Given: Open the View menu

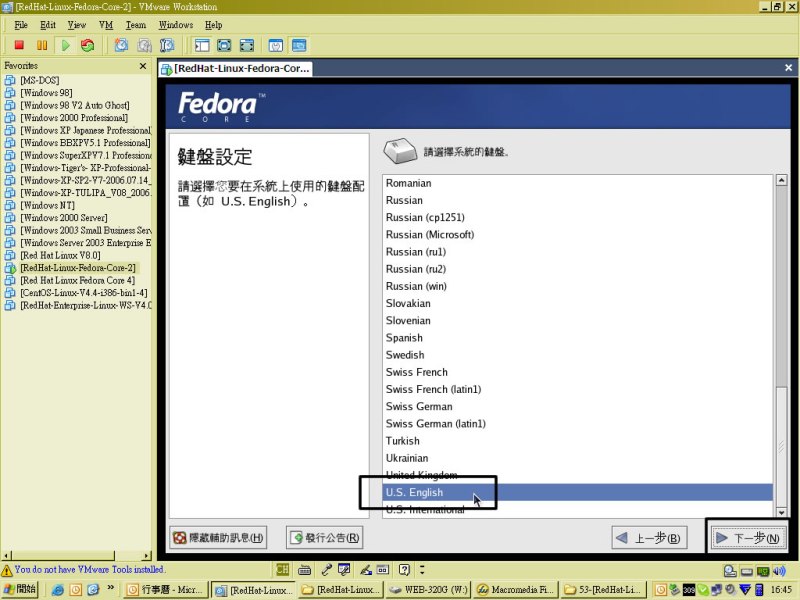Looking at the screenshot, I should 77,24.
